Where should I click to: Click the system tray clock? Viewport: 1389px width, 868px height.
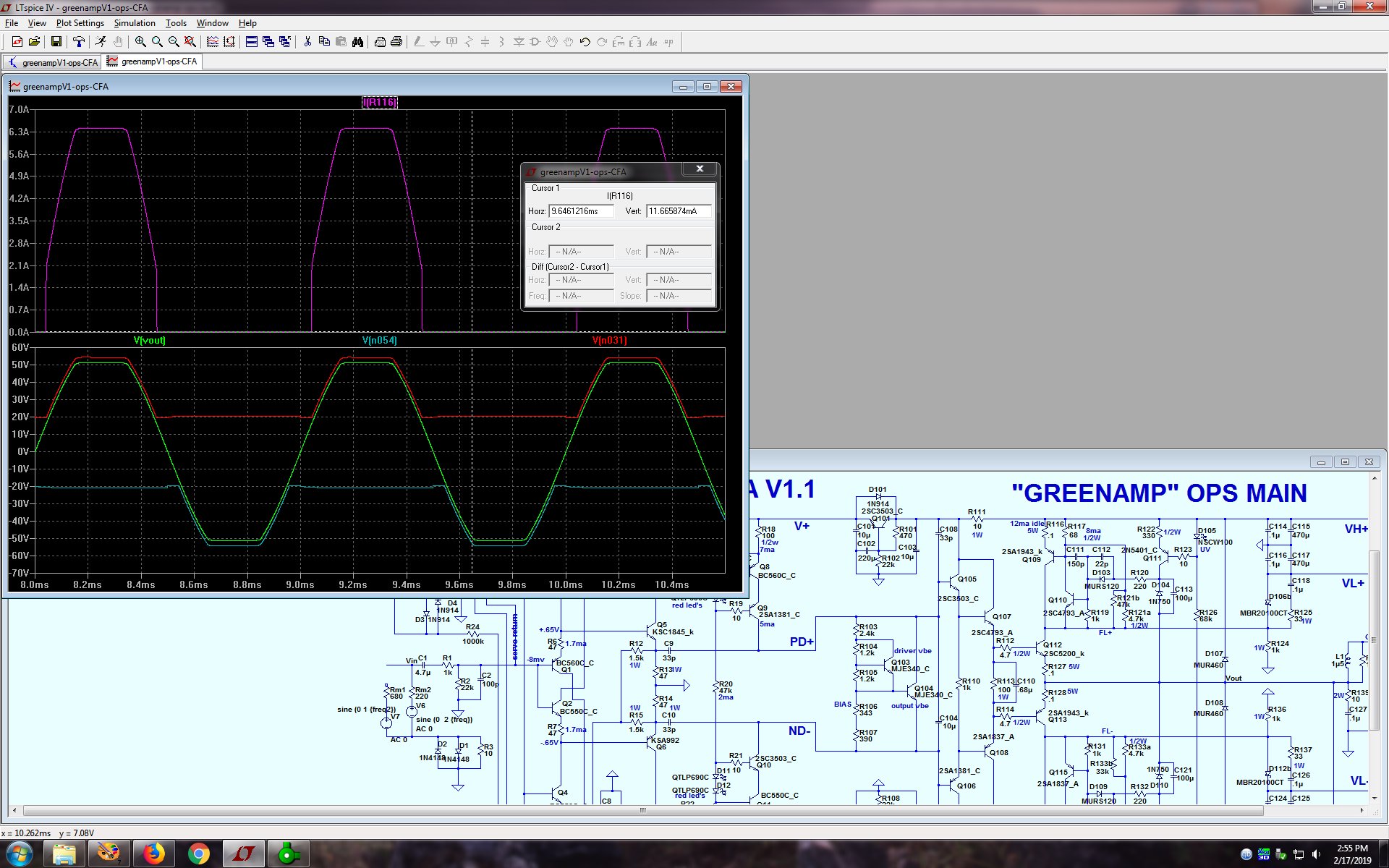point(1352,854)
